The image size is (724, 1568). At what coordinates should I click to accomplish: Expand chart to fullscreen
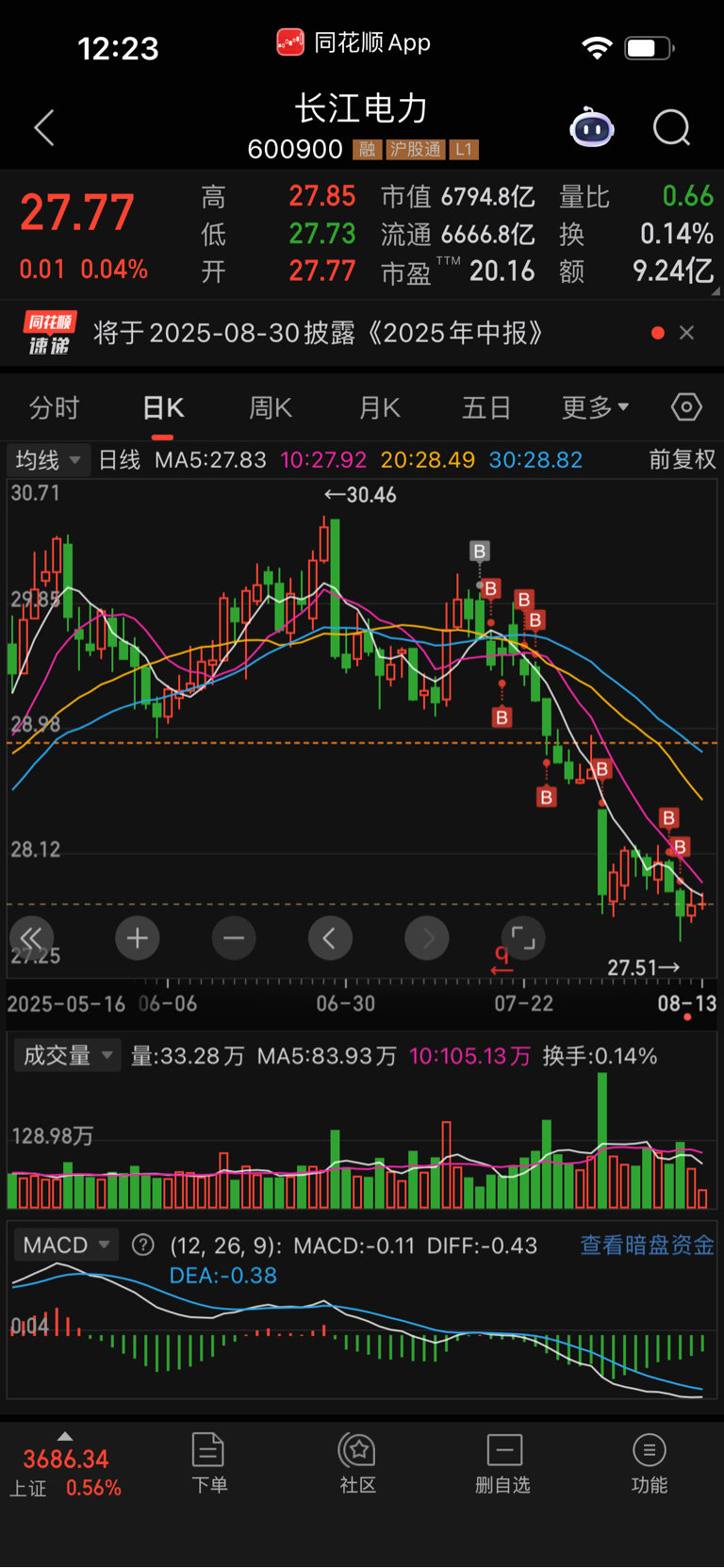point(523,938)
